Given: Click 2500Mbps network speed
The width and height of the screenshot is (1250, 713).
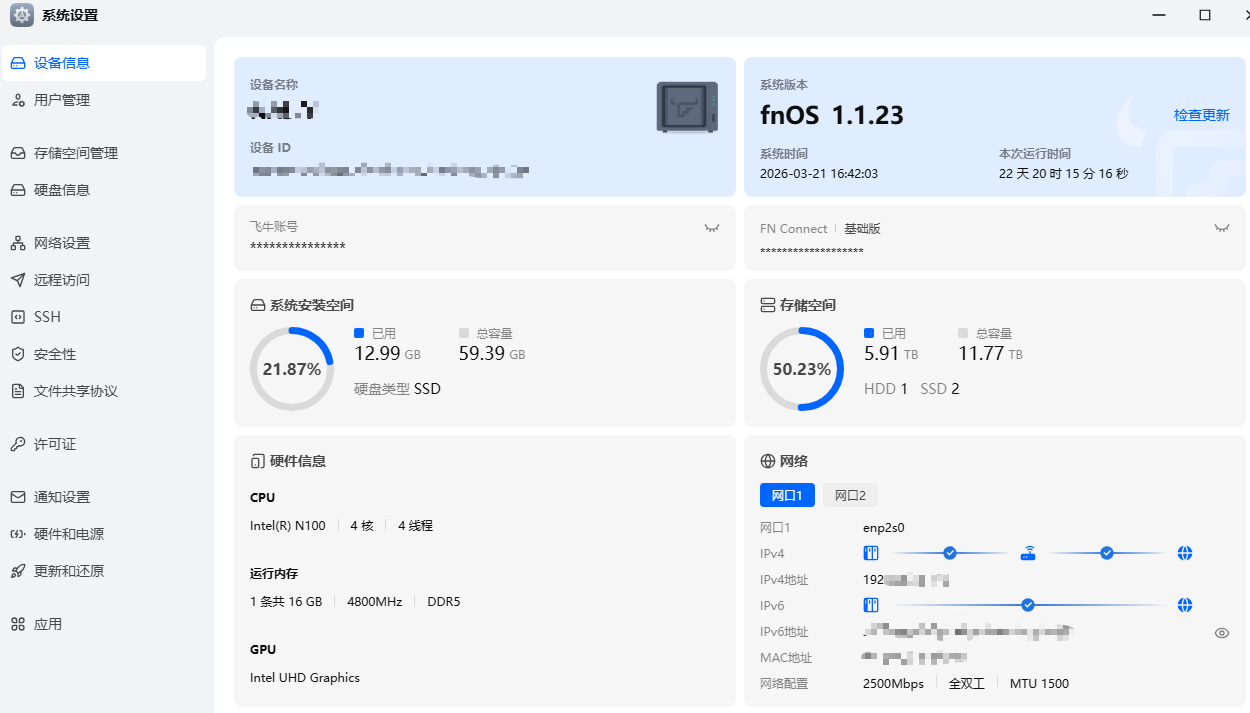Looking at the screenshot, I should tap(894, 684).
